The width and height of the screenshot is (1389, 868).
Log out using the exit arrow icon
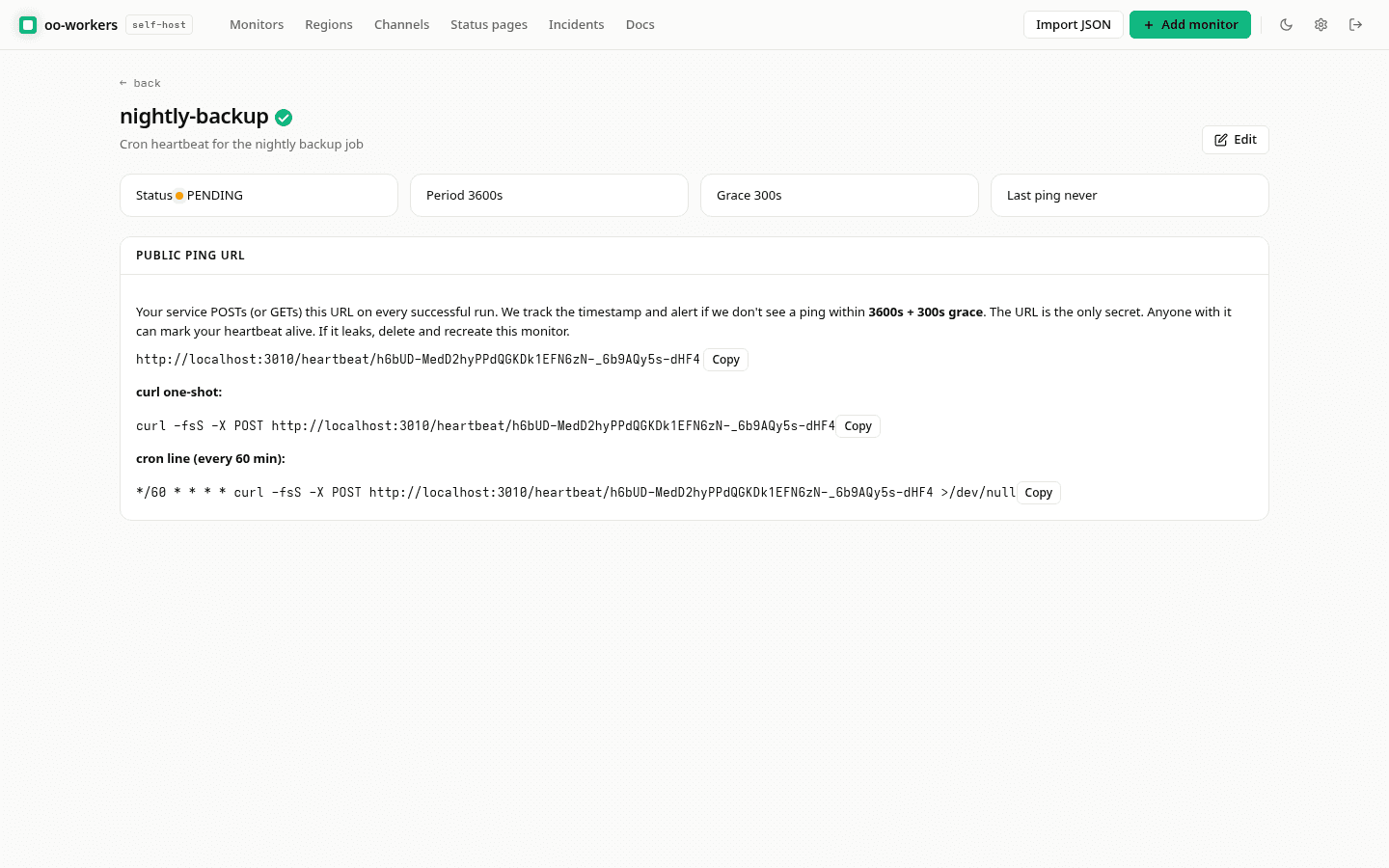point(1355,25)
